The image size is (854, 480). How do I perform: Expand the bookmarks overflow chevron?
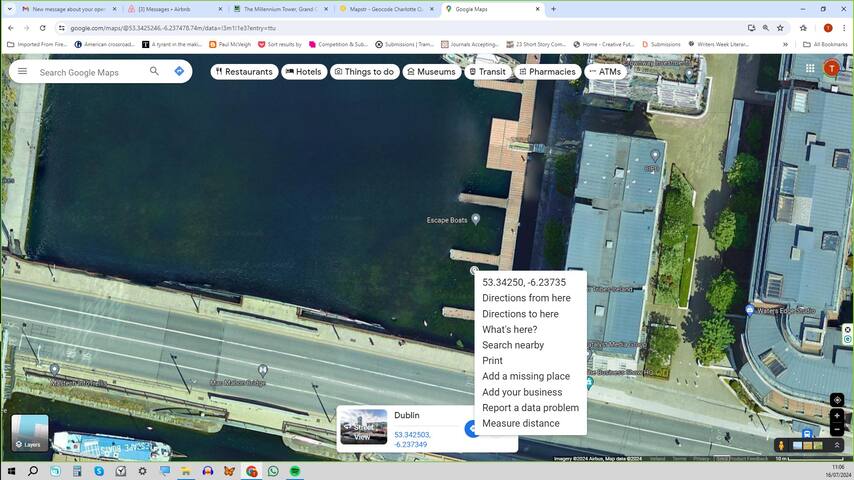coord(785,44)
